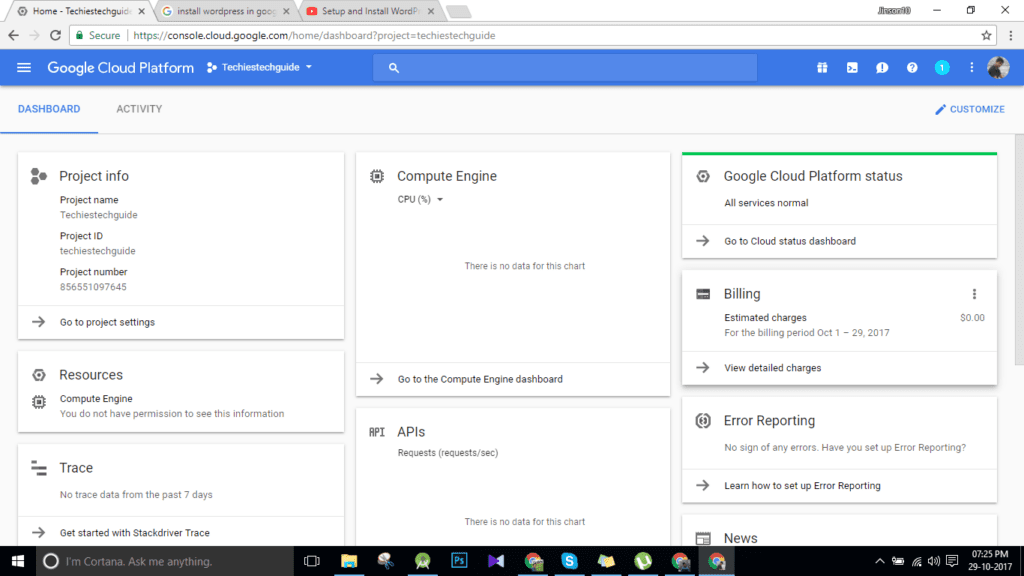This screenshot has width=1024, height=576.
Task: Click the page vertical scrollbar thumb
Action: pyautogui.click(x=1019, y=249)
